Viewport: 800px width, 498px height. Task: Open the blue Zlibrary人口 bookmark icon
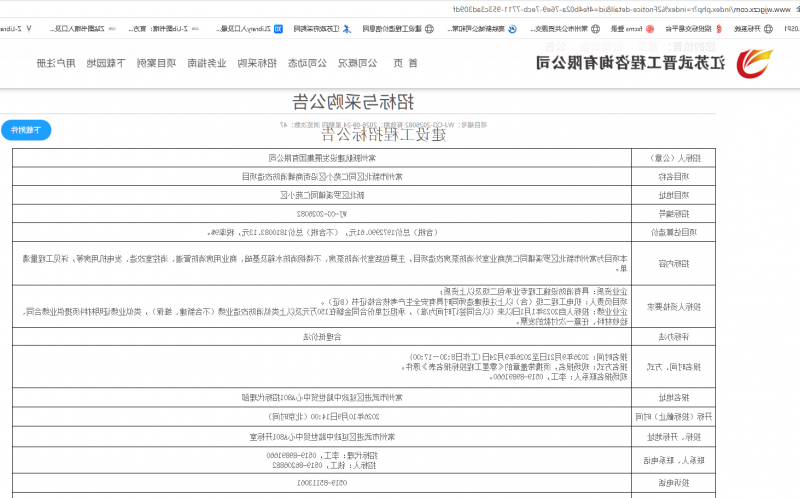[x=279, y=29]
